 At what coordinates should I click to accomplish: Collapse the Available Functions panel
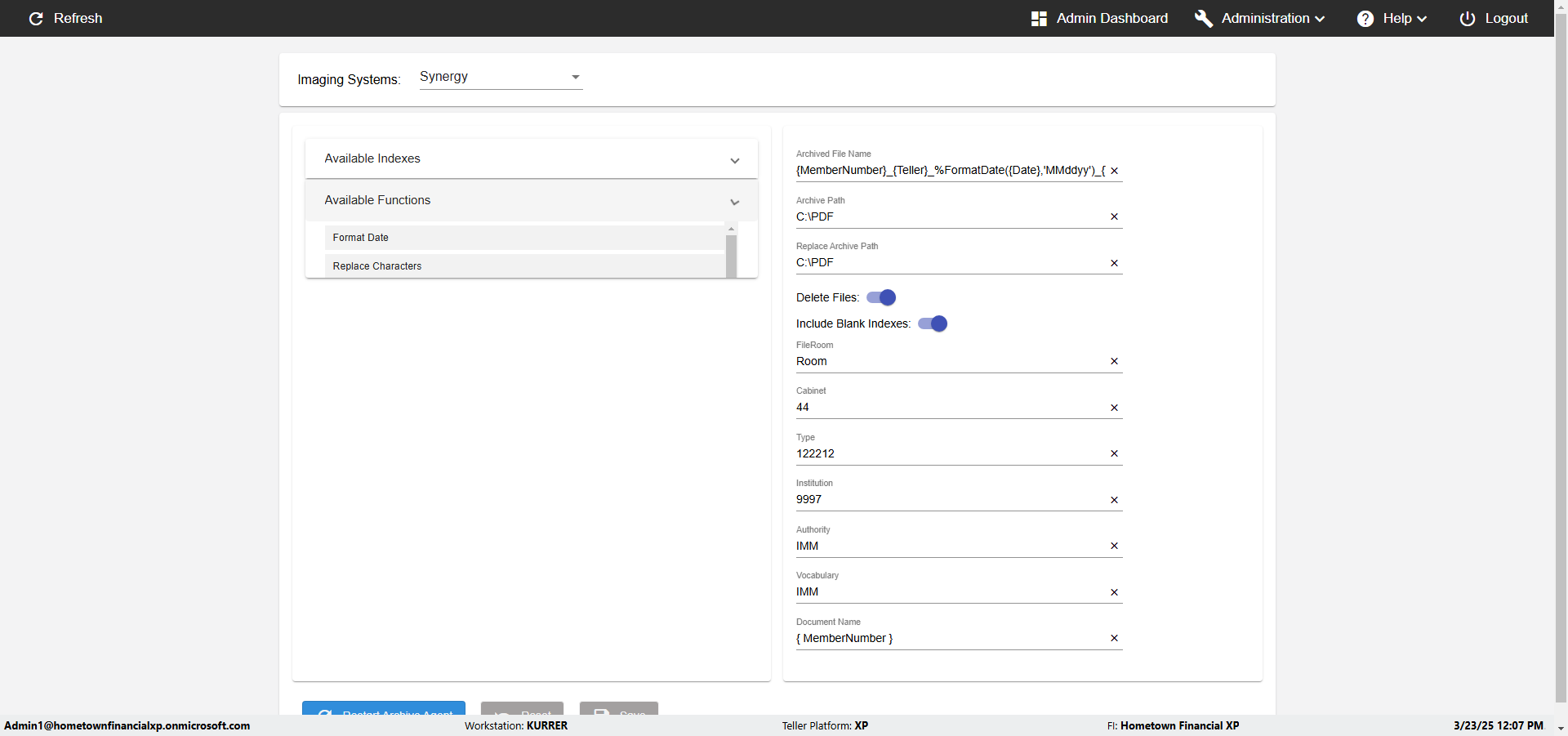(531, 200)
